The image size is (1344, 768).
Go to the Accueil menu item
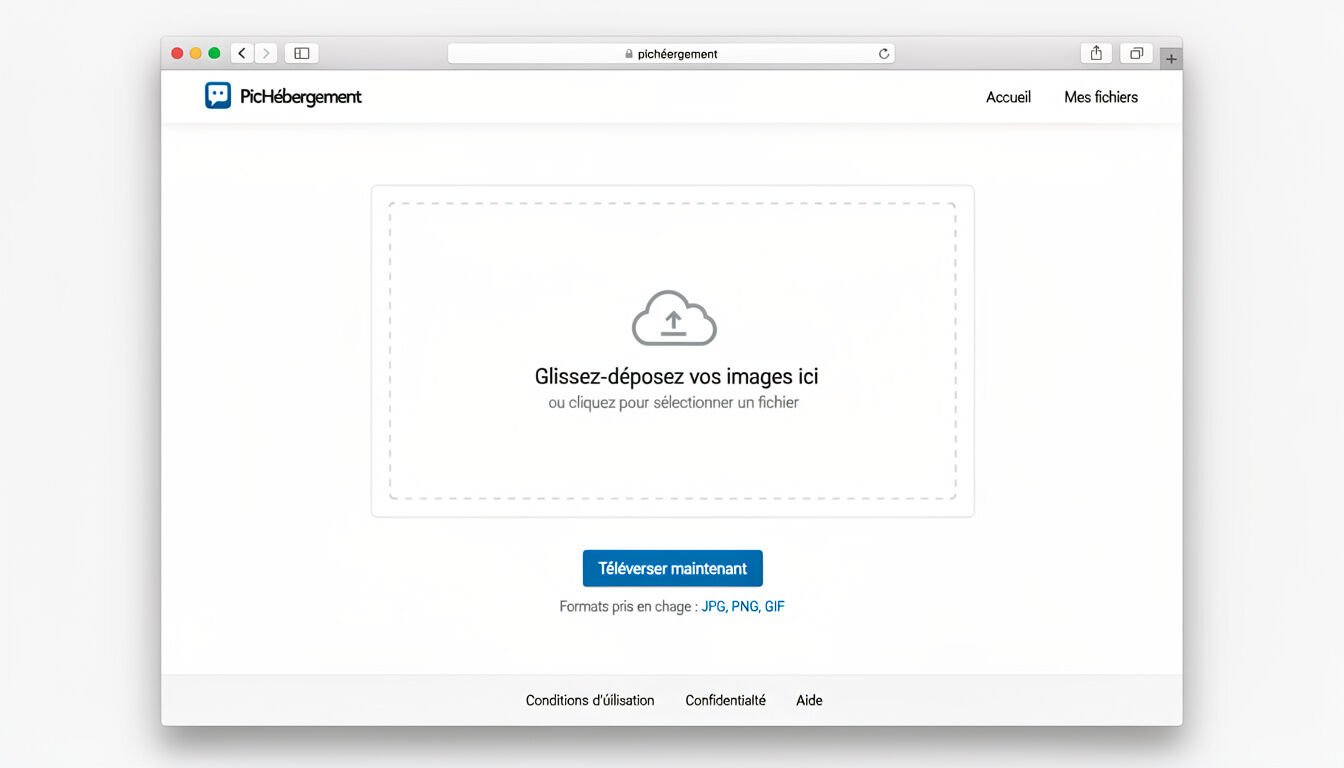point(1008,96)
